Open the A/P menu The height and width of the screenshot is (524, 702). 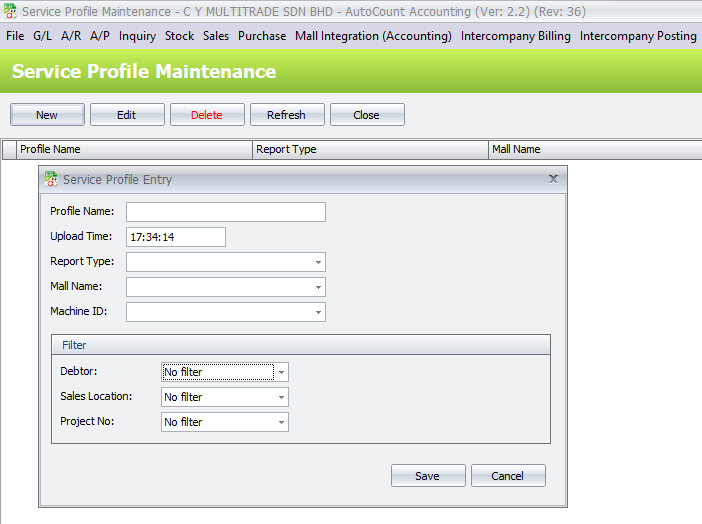tap(100, 36)
